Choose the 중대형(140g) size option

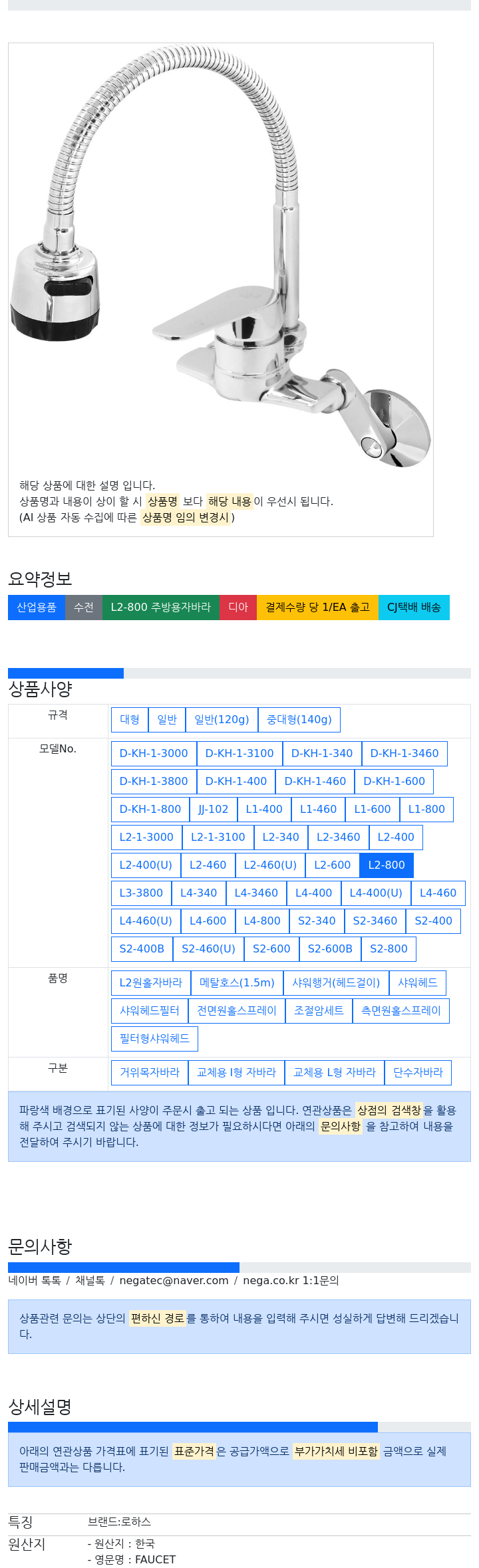pos(299,720)
